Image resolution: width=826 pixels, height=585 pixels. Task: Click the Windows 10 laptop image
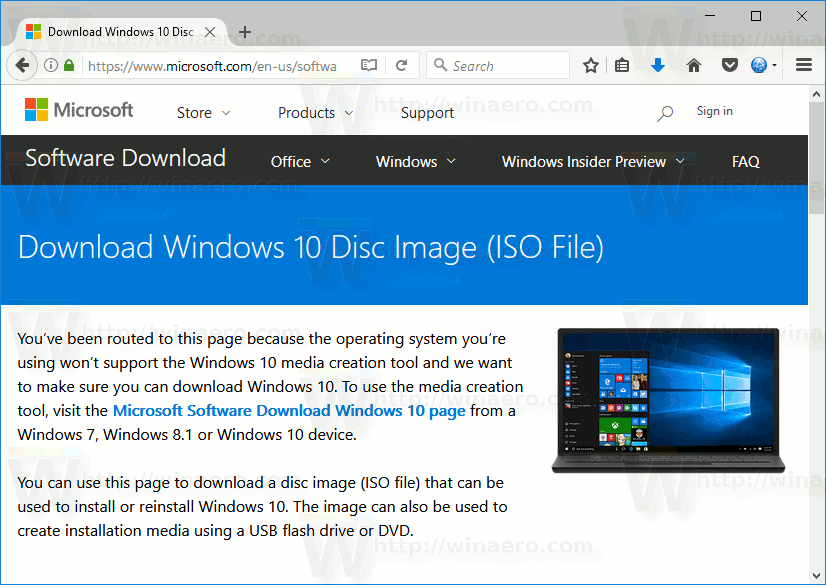point(668,400)
